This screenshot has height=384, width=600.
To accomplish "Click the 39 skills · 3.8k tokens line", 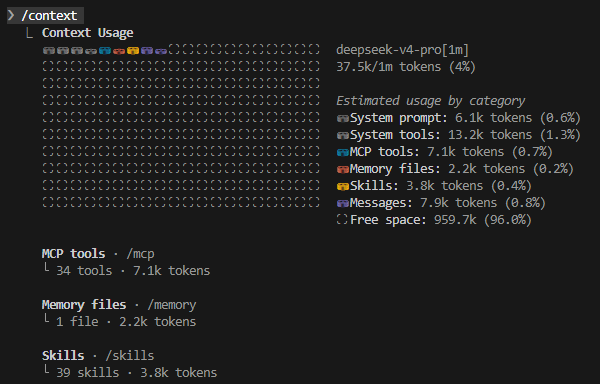I will [x=137, y=373].
